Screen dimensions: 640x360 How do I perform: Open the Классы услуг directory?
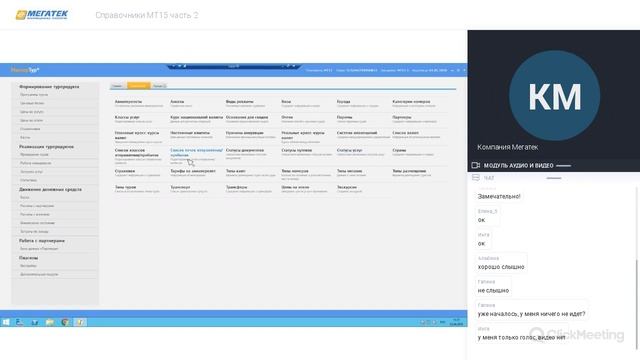click(127, 118)
